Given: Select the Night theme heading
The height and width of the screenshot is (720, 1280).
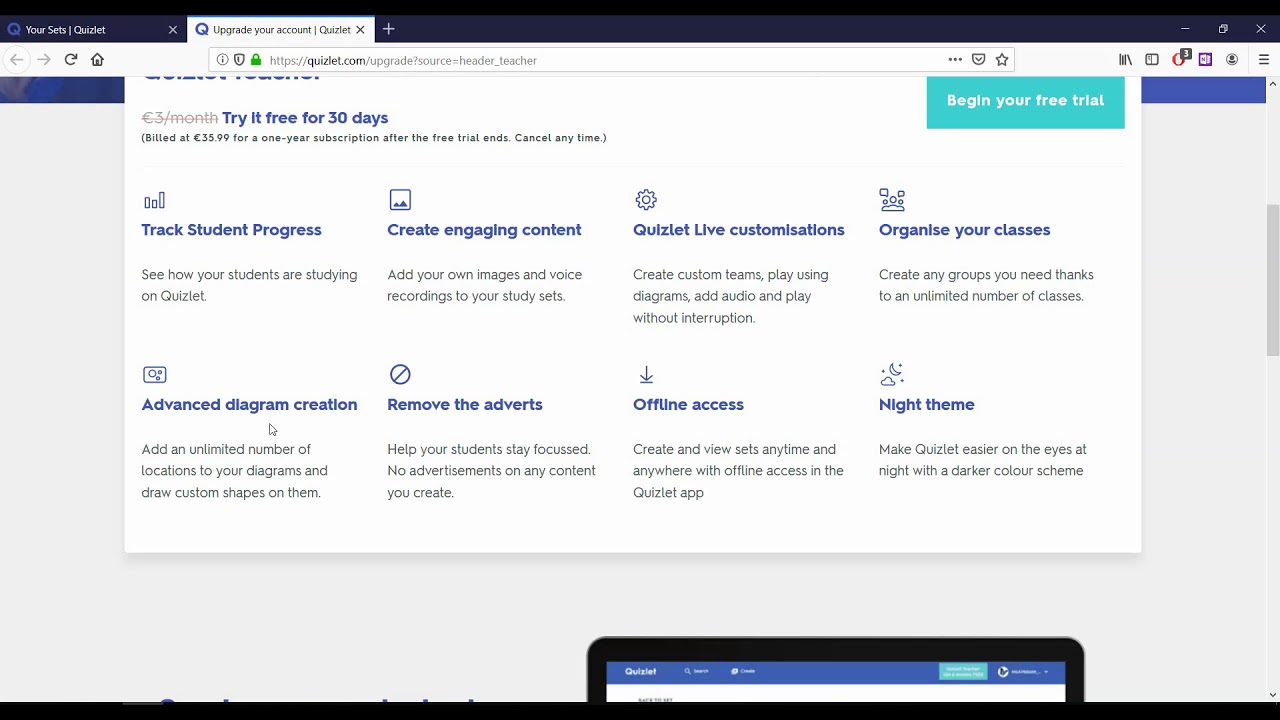Looking at the screenshot, I should click(x=926, y=405).
